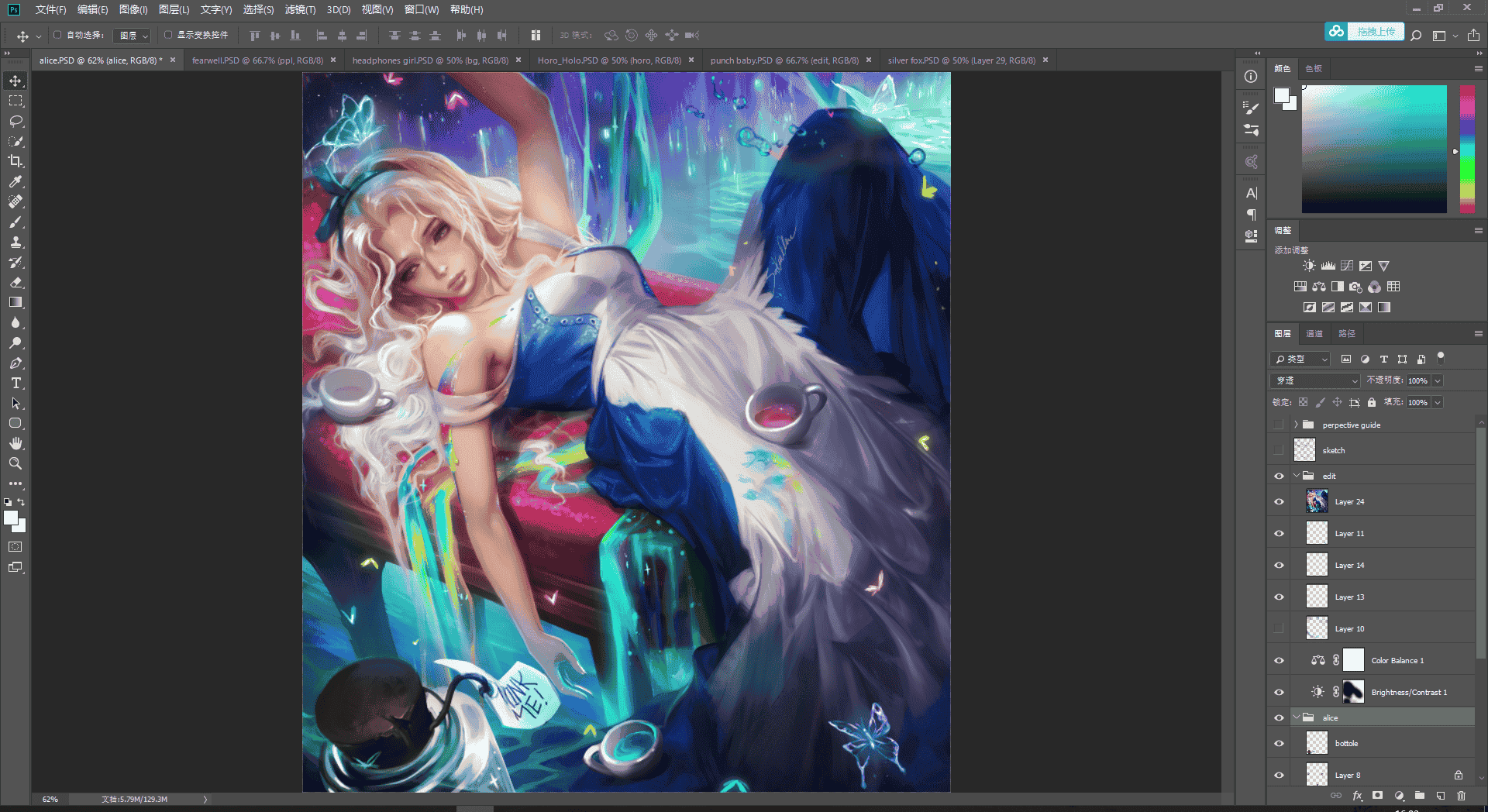Click the delete layer trash icon
The image size is (1488, 812).
[1461, 796]
